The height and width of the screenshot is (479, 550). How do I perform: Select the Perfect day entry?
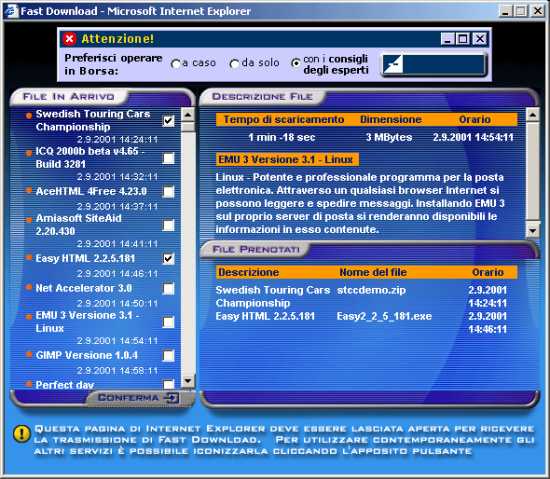(65, 385)
